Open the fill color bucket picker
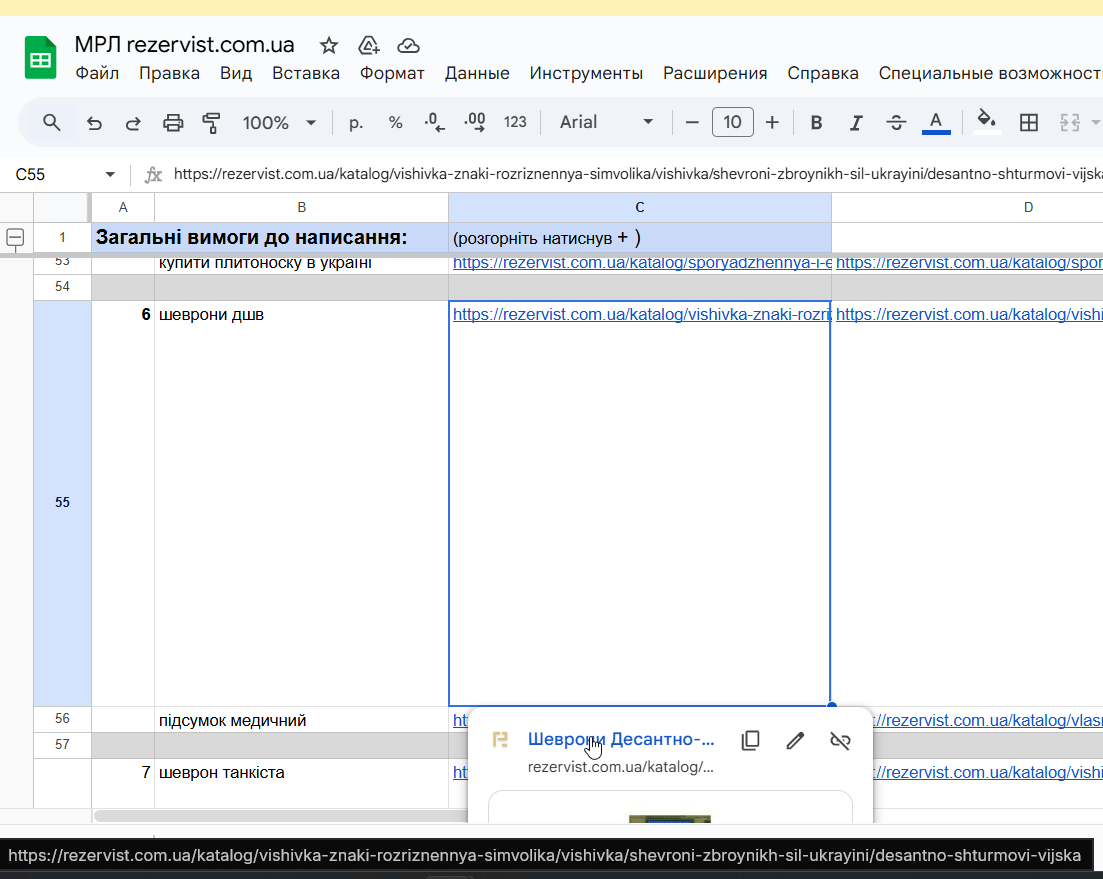Viewport: 1103px width, 879px height. point(986,121)
